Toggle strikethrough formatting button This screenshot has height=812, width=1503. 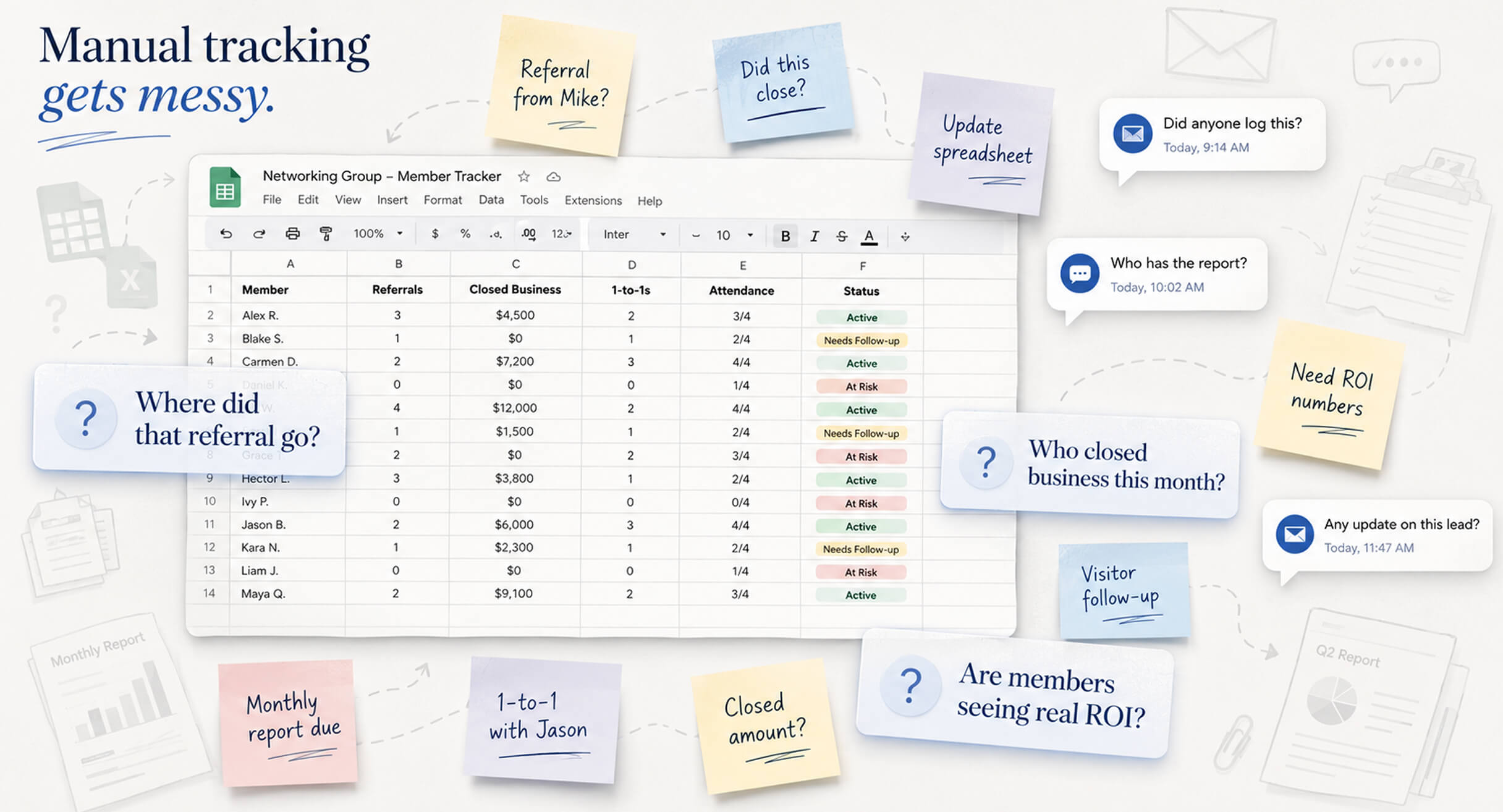point(842,236)
